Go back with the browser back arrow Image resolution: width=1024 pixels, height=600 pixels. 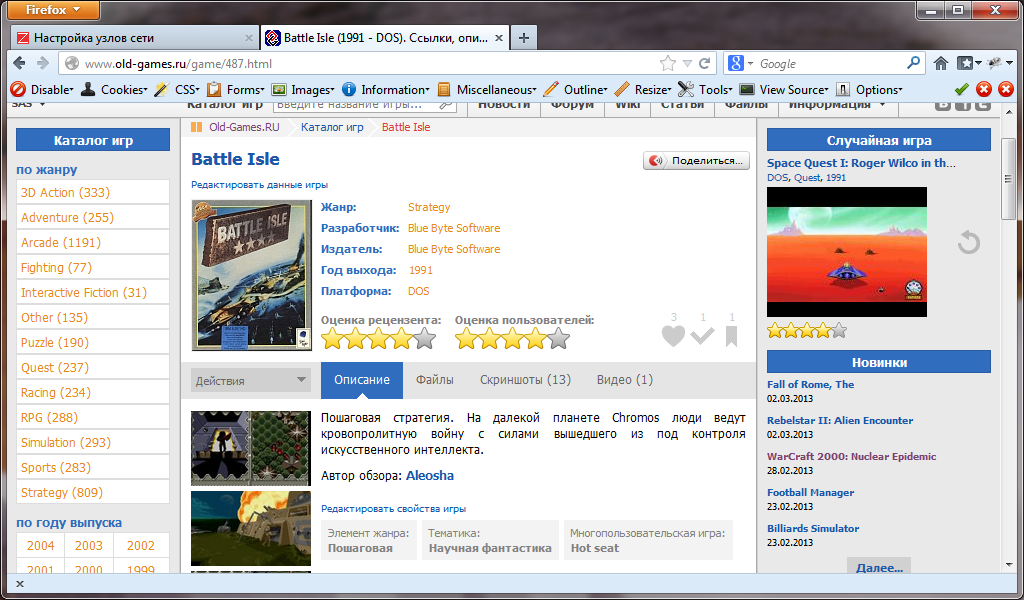click(x=20, y=63)
